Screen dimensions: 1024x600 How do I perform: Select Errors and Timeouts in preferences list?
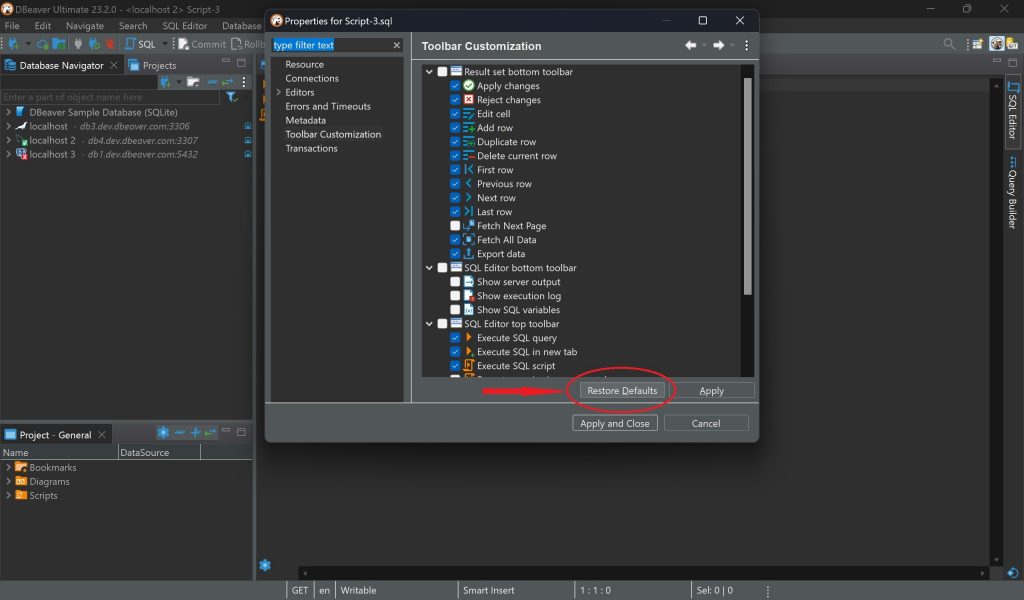coord(328,106)
